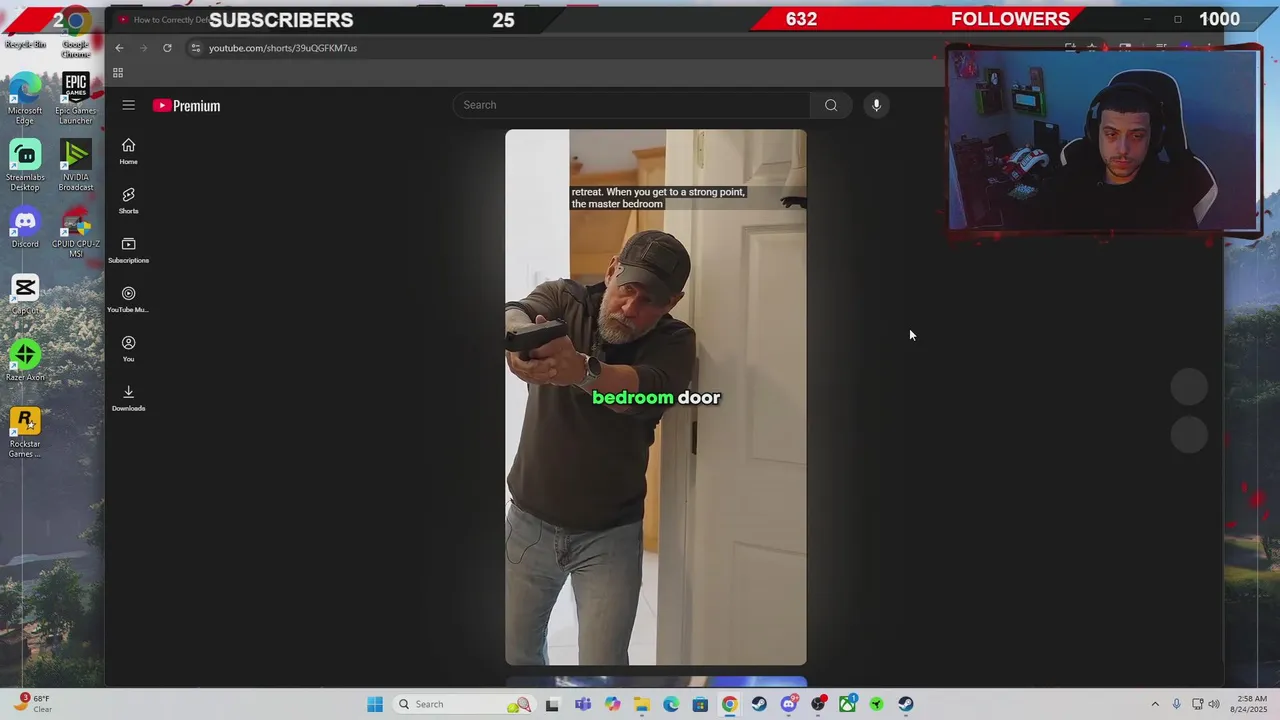Open the You section in sidebar
This screenshot has width=1280, height=720.
point(128,348)
